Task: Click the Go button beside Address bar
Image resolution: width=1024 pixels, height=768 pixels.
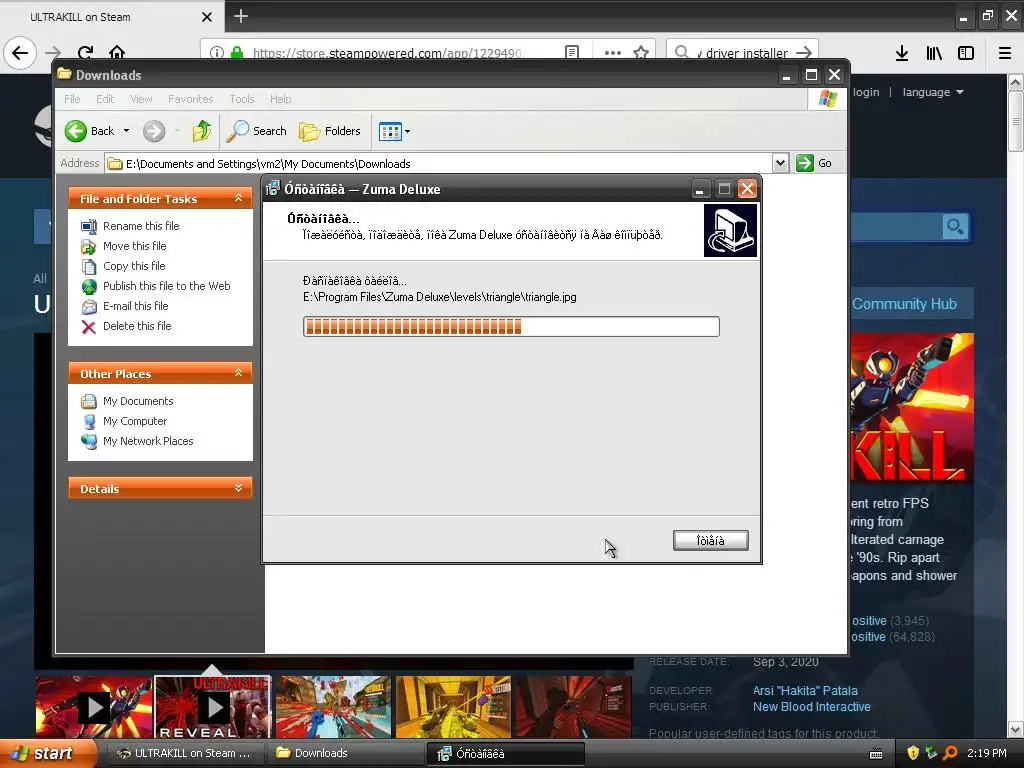Action: [814, 163]
